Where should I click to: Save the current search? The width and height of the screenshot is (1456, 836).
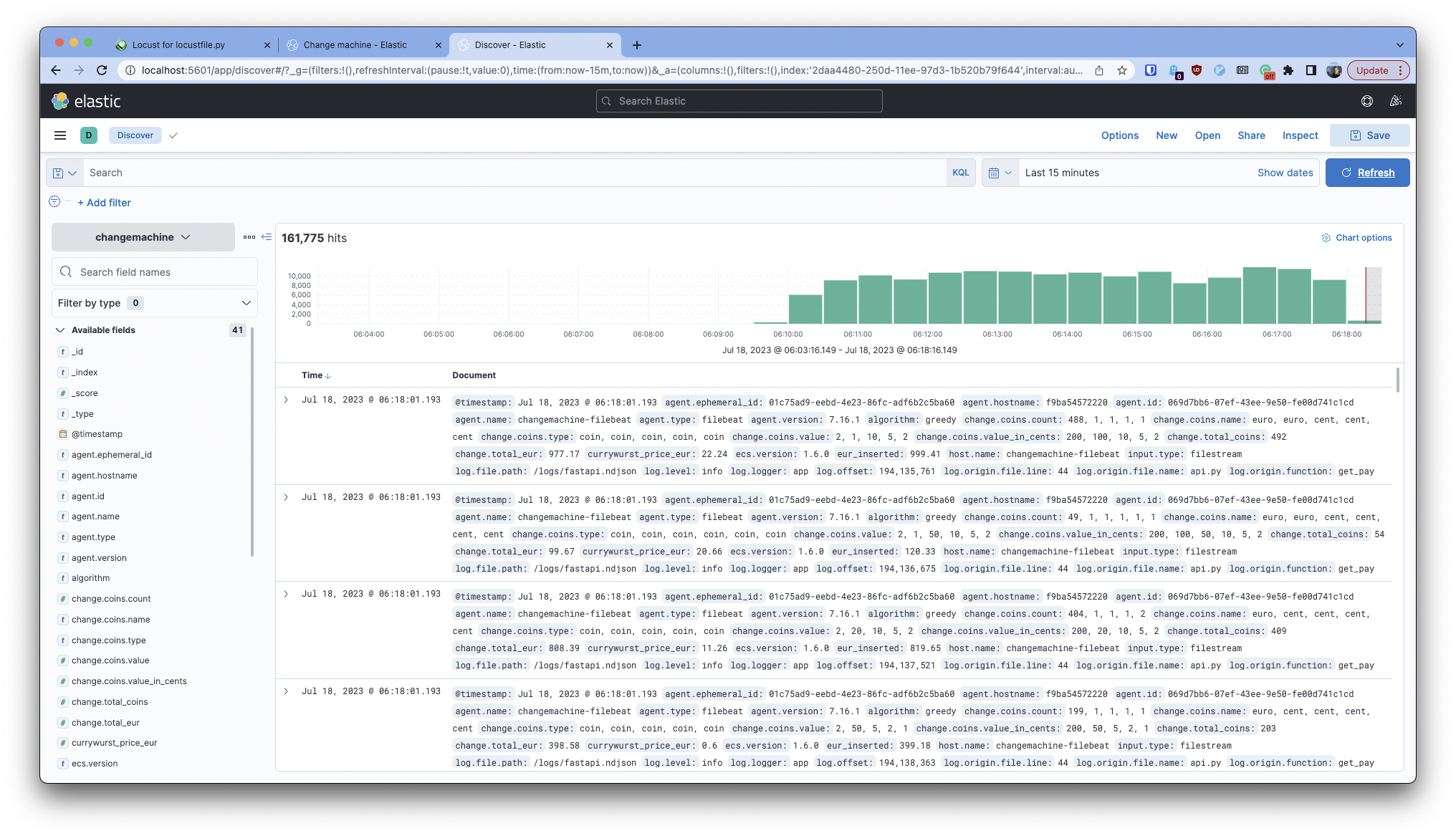pos(1369,135)
